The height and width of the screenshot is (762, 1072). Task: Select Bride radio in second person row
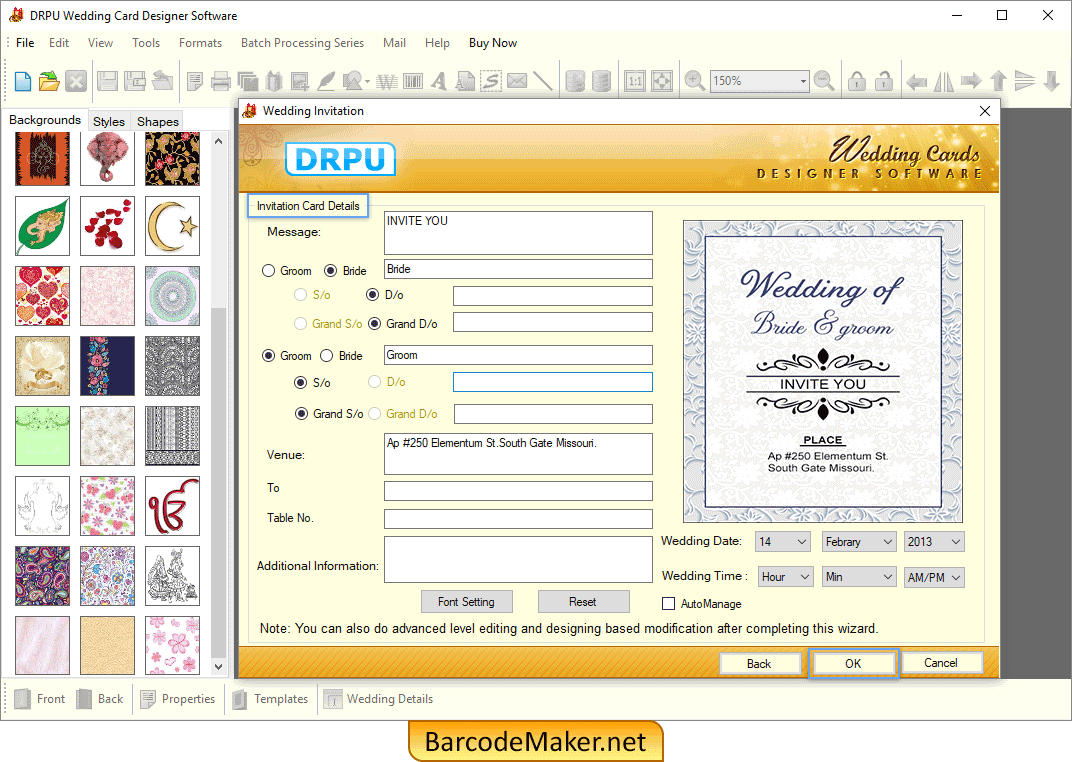pos(327,355)
